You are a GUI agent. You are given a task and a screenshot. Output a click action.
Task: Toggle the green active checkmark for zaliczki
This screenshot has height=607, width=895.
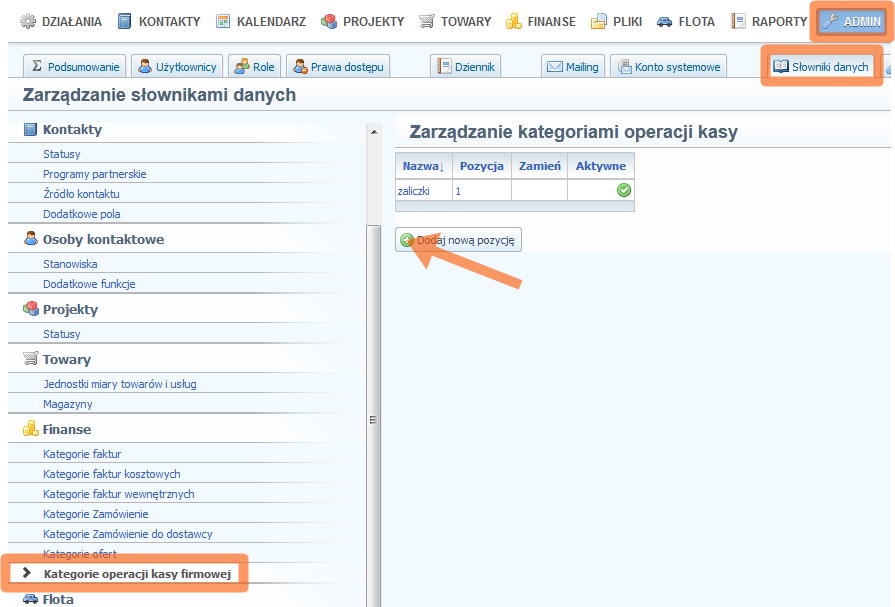[x=624, y=190]
